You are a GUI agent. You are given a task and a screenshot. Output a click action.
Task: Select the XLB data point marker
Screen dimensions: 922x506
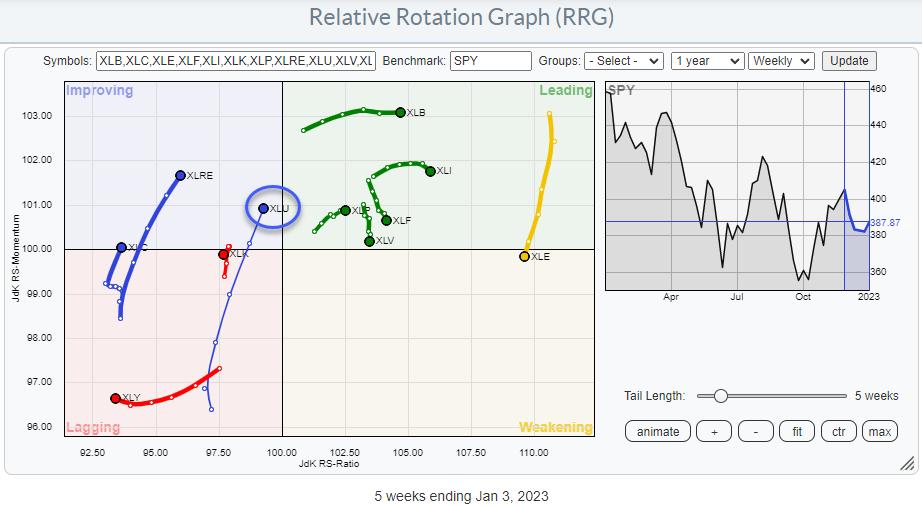click(400, 112)
